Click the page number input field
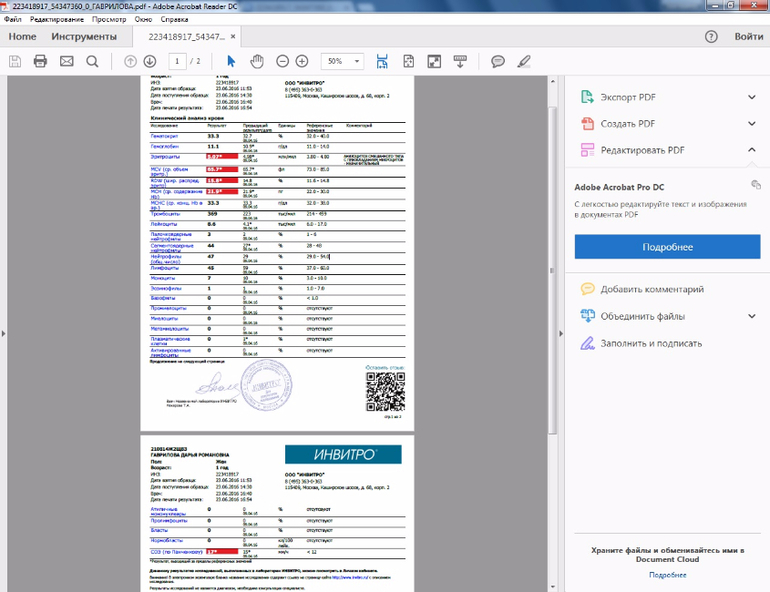The height and width of the screenshot is (592, 770). click(x=177, y=61)
